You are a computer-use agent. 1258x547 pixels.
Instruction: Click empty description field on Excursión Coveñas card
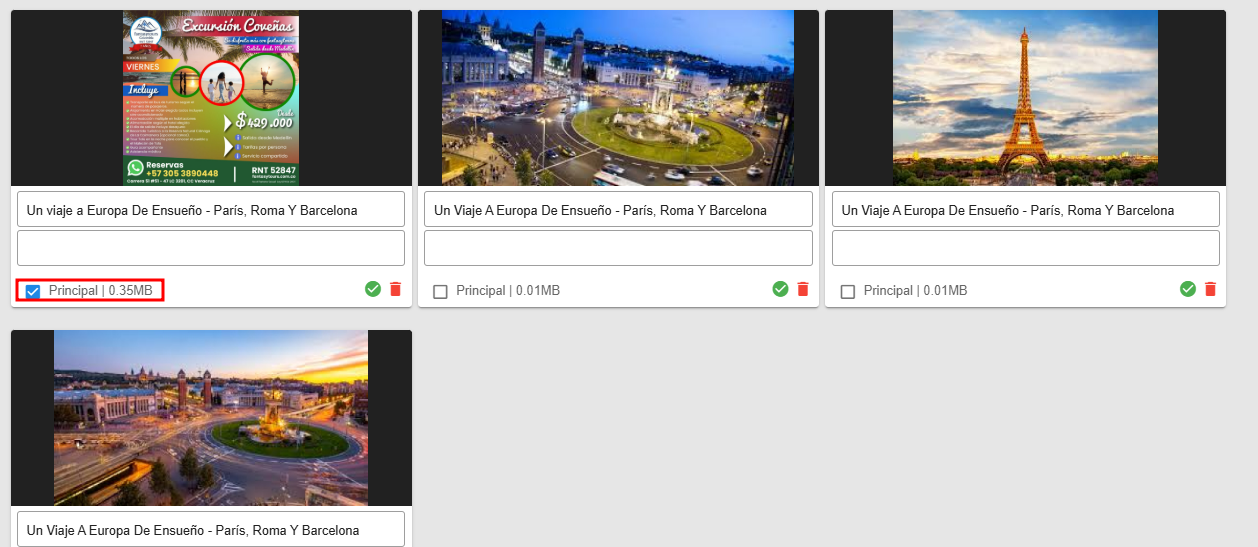pyautogui.click(x=211, y=248)
